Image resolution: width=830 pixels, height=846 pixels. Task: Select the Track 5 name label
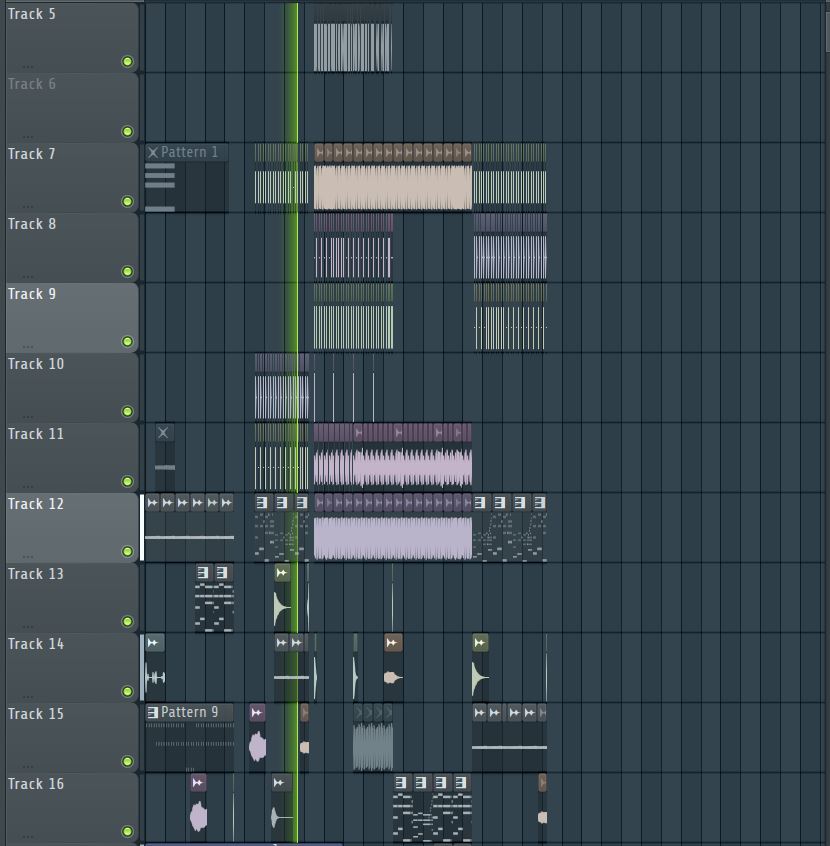pos(31,14)
